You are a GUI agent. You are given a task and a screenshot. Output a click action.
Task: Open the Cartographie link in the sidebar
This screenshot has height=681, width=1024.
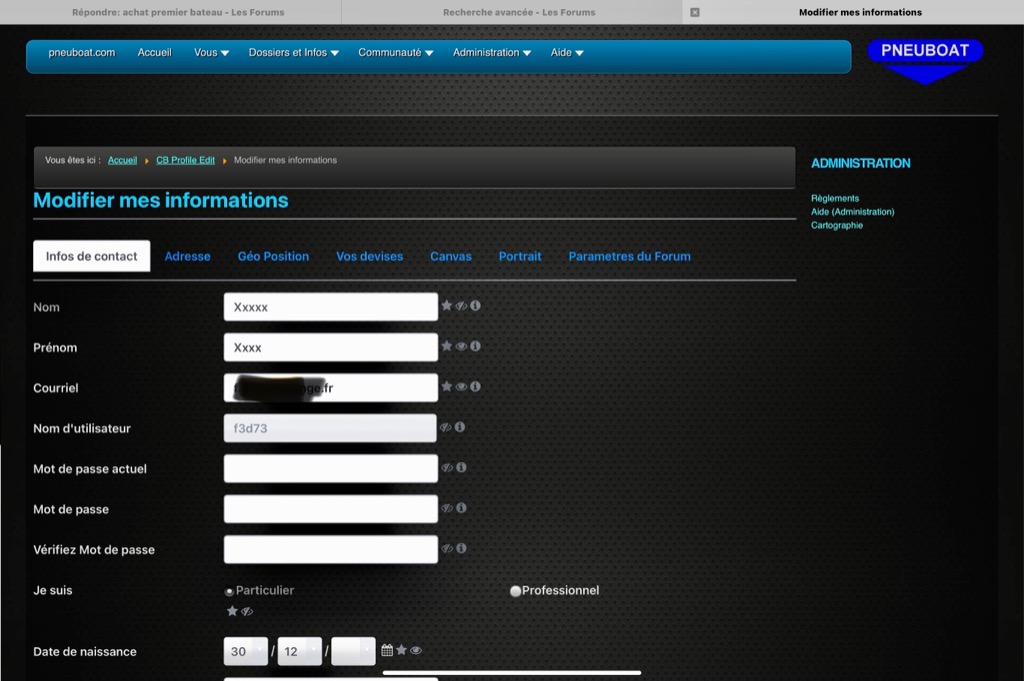[x=836, y=225]
